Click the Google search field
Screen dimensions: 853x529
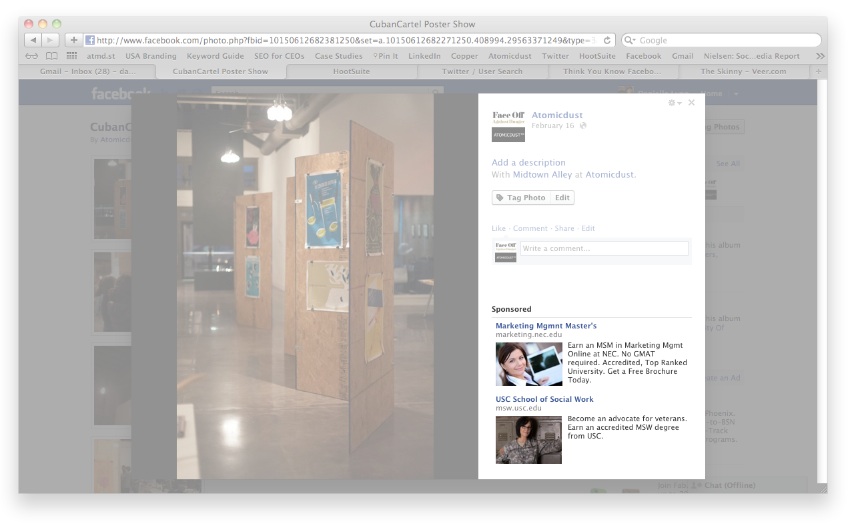coord(721,40)
